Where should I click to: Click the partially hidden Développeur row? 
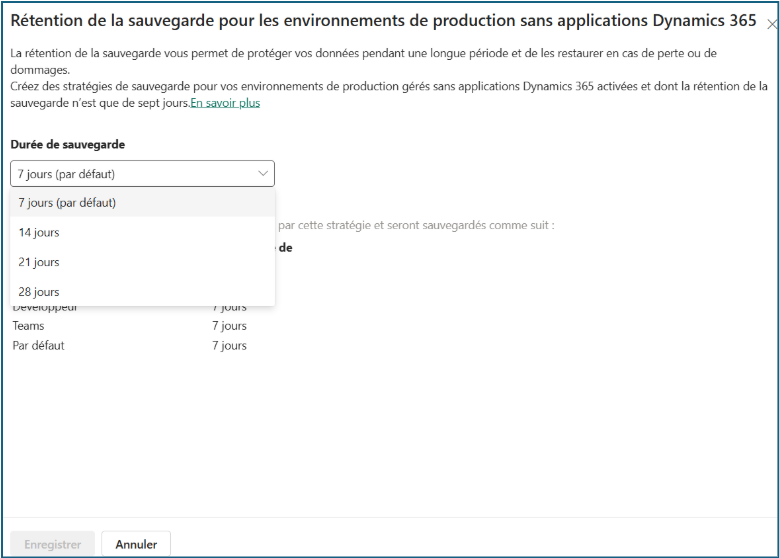click(x=44, y=308)
